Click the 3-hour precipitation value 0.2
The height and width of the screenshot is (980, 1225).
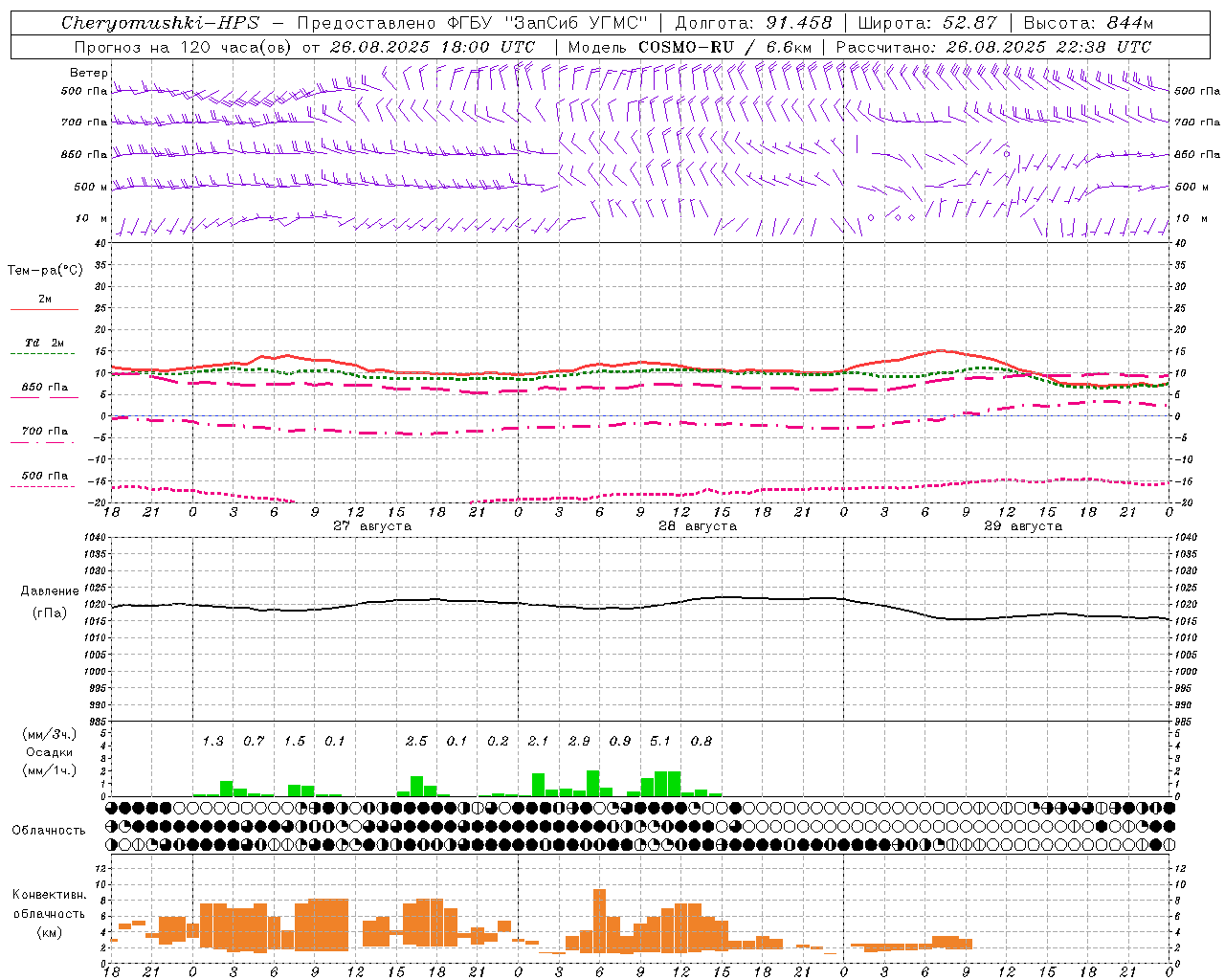click(x=498, y=741)
